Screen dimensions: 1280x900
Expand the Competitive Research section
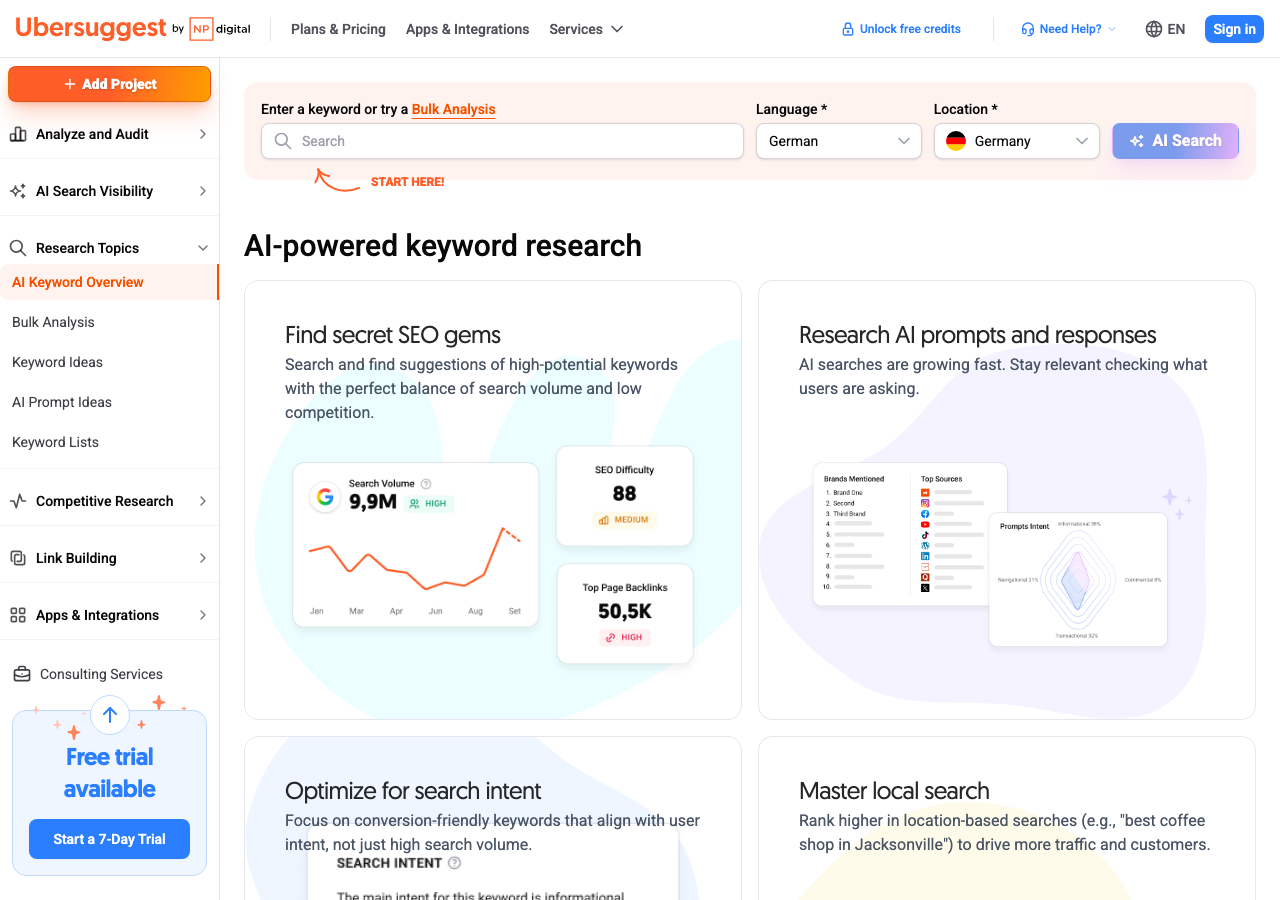coord(203,501)
